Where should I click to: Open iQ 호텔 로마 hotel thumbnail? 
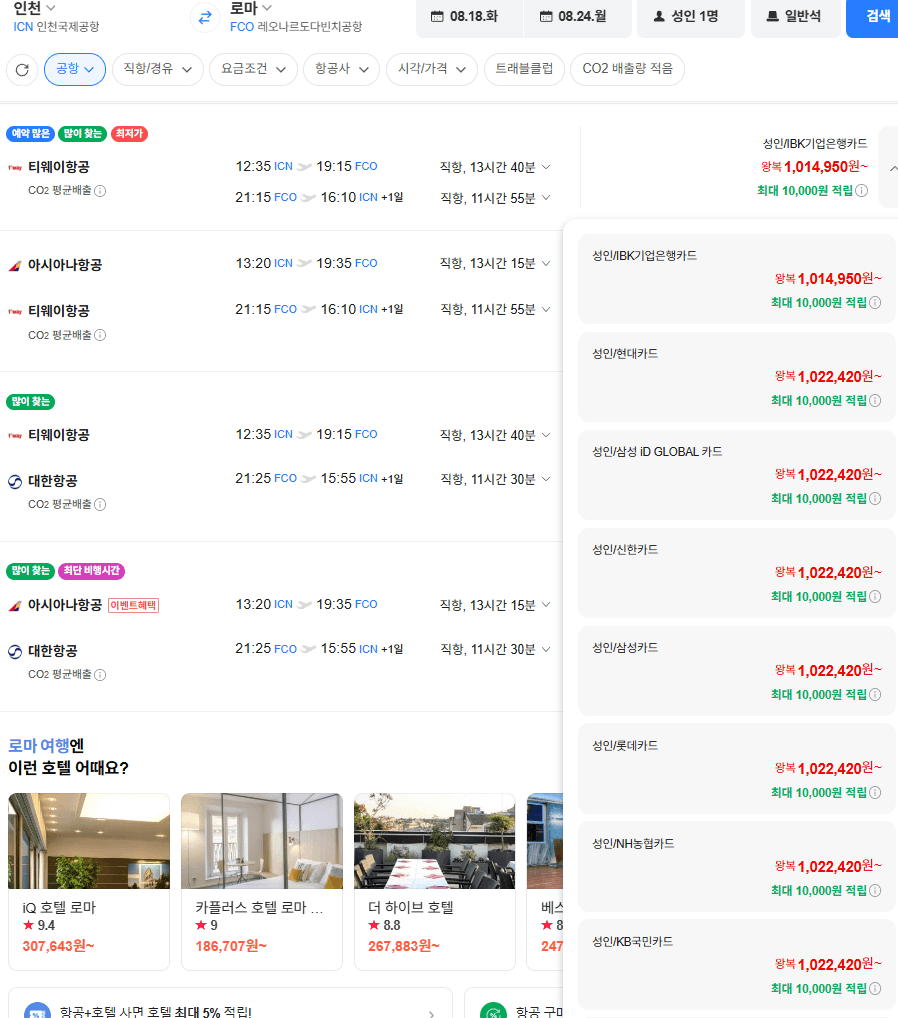coord(89,841)
